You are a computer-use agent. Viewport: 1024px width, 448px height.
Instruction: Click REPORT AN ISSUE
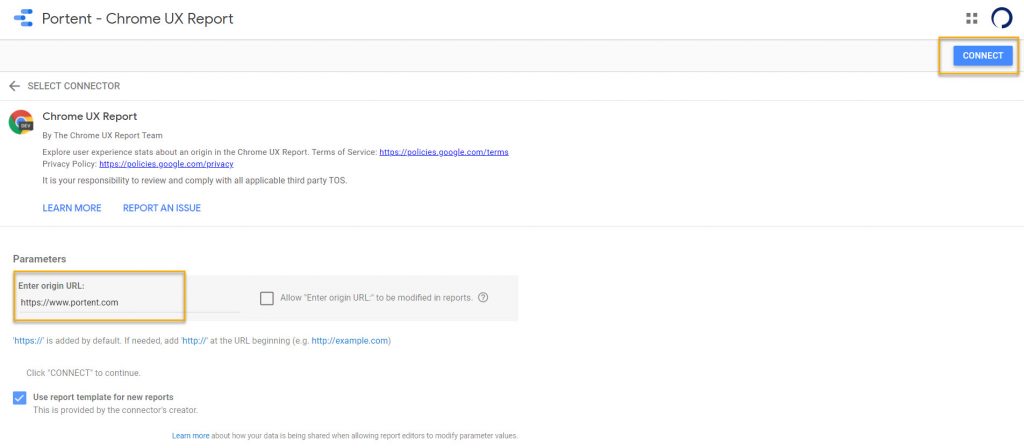[x=162, y=208]
